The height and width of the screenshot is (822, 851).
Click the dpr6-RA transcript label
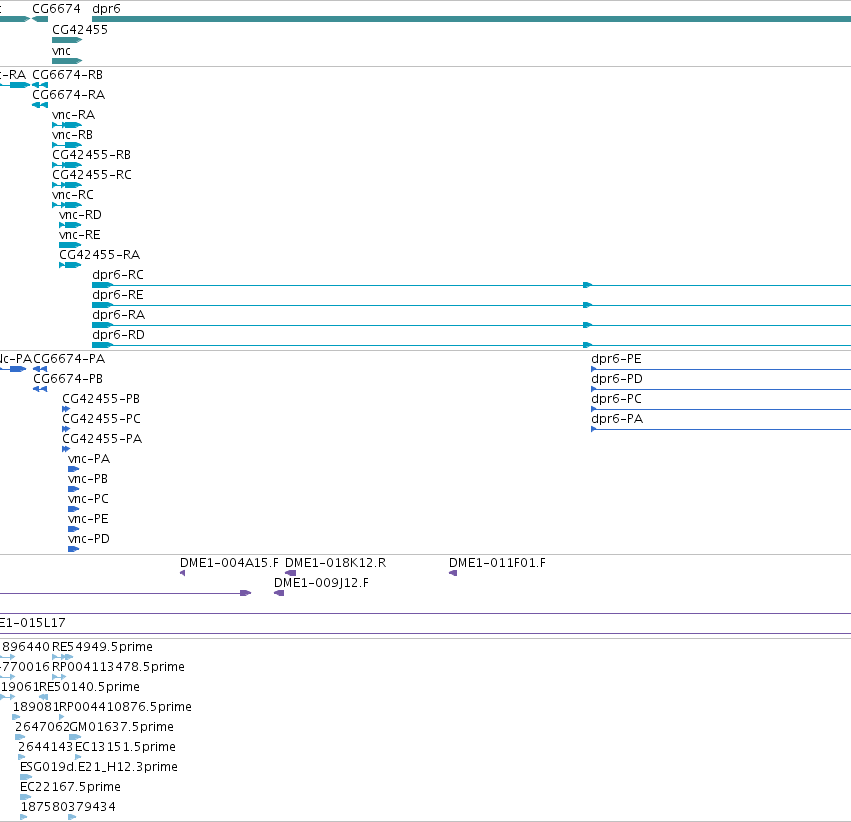(x=118, y=315)
